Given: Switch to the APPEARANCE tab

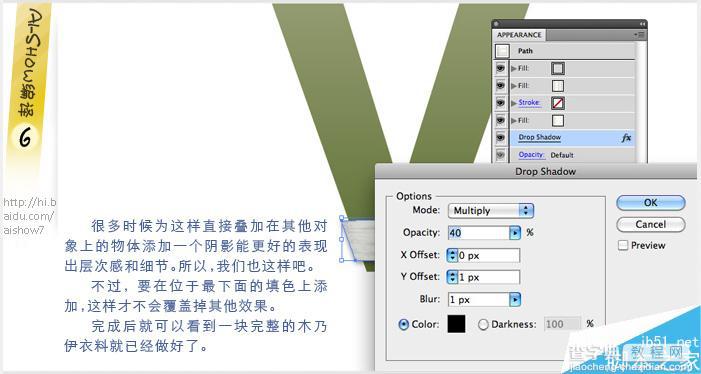Looking at the screenshot, I should tap(519, 34).
